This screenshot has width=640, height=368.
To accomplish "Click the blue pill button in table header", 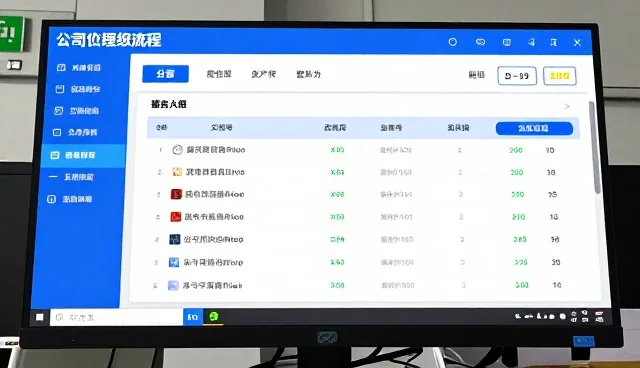I will (x=534, y=128).
